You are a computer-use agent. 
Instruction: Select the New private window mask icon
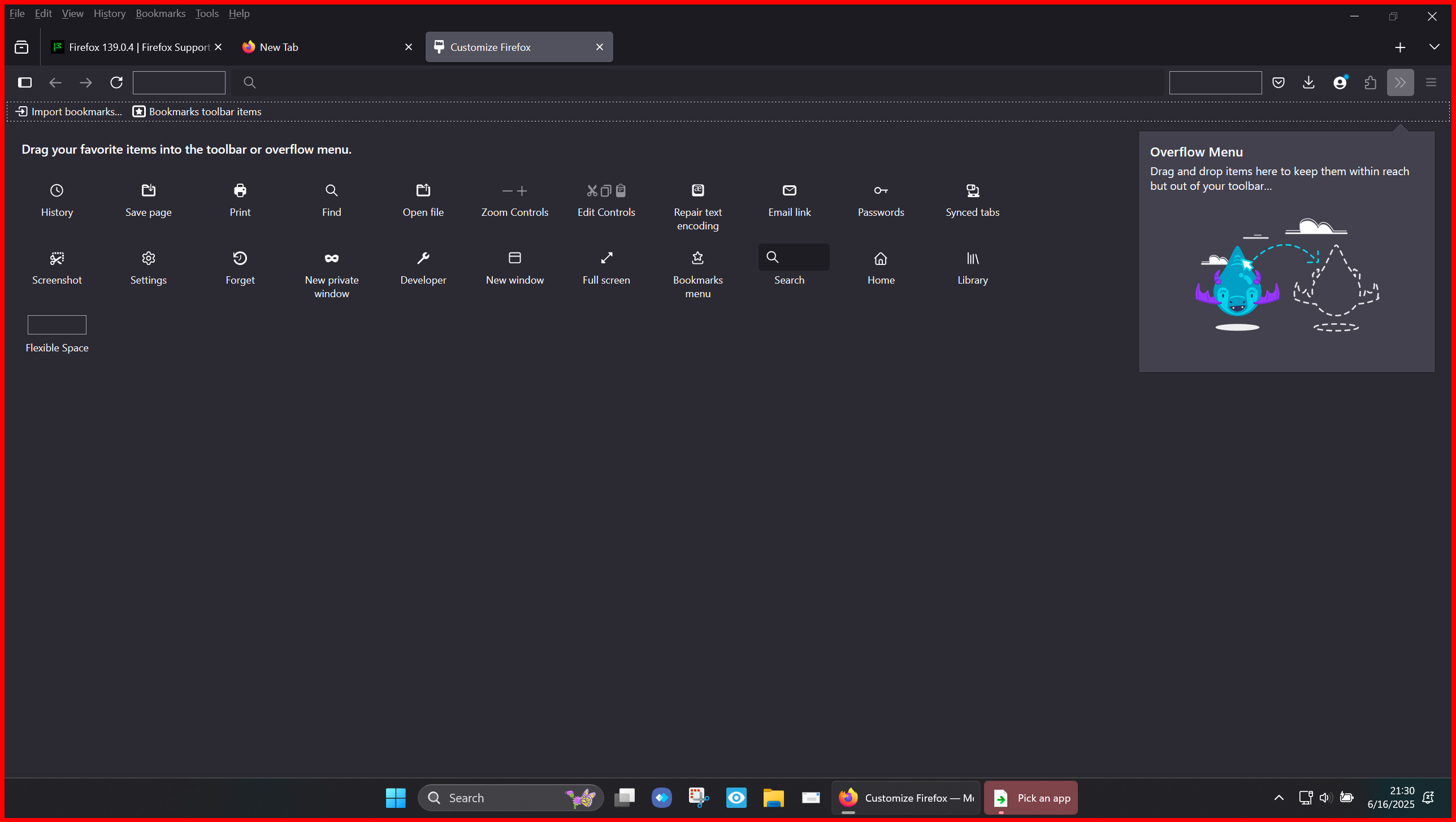tap(331, 258)
